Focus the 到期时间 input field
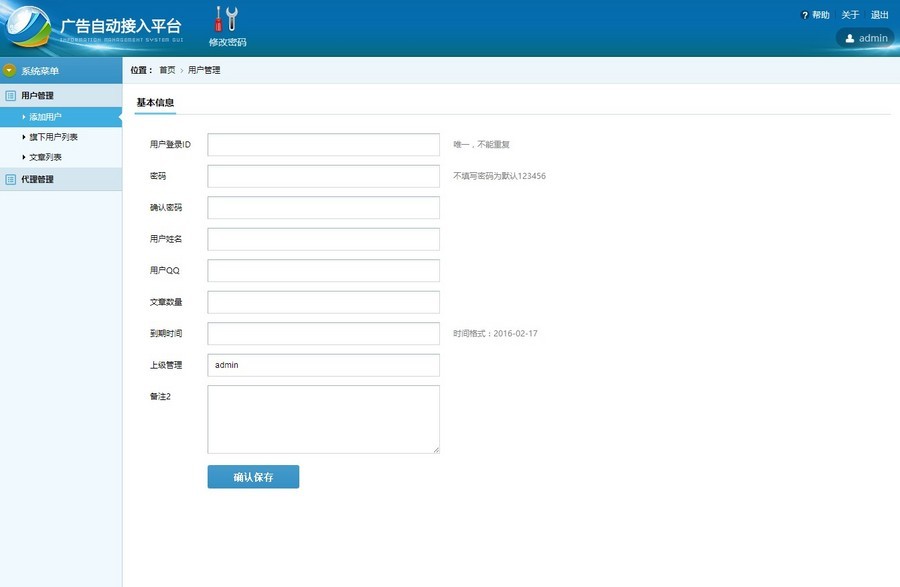This screenshot has height=587, width=900. point(324,333)
